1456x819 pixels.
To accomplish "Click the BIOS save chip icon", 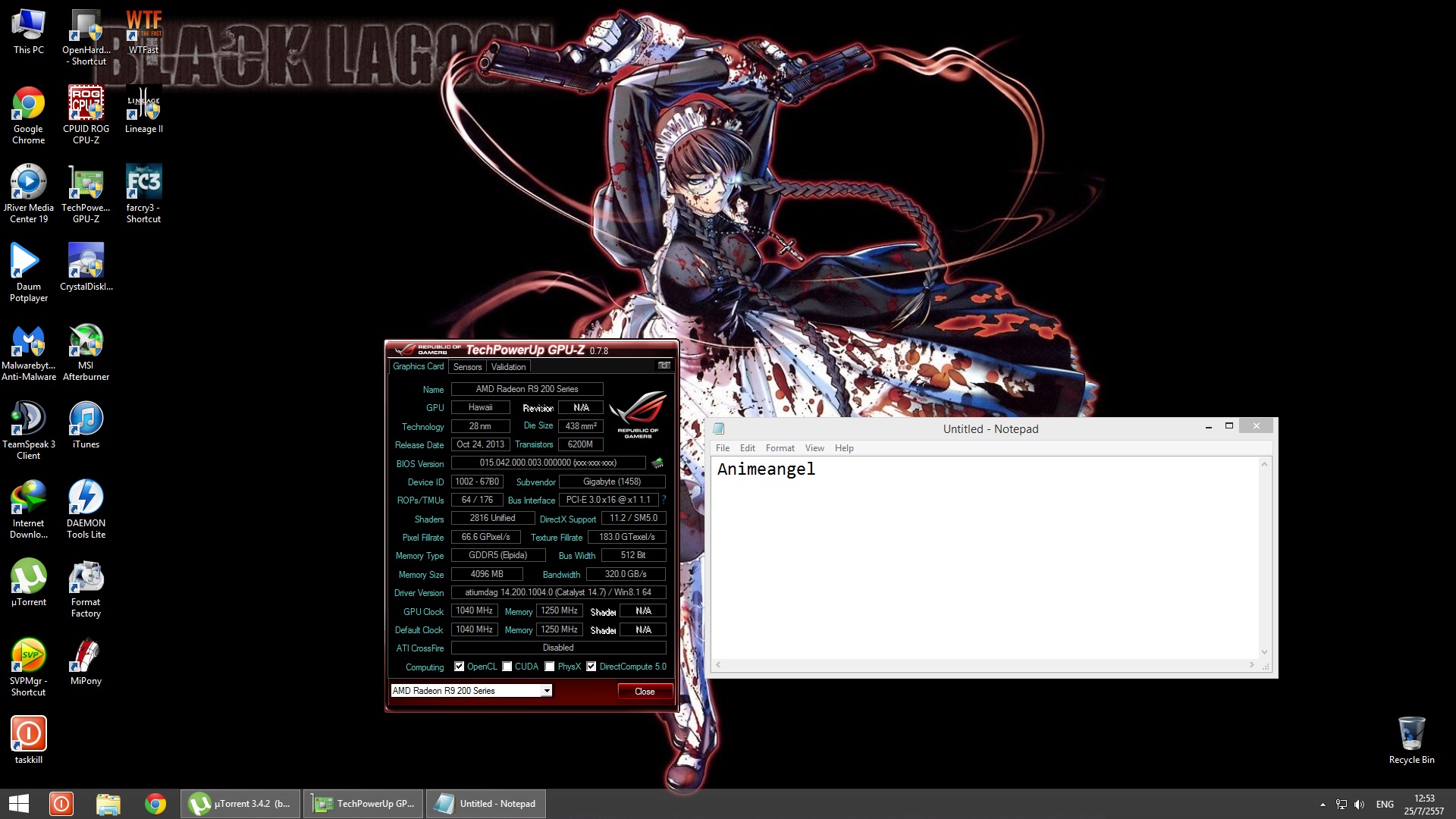I will coord(657,463).
